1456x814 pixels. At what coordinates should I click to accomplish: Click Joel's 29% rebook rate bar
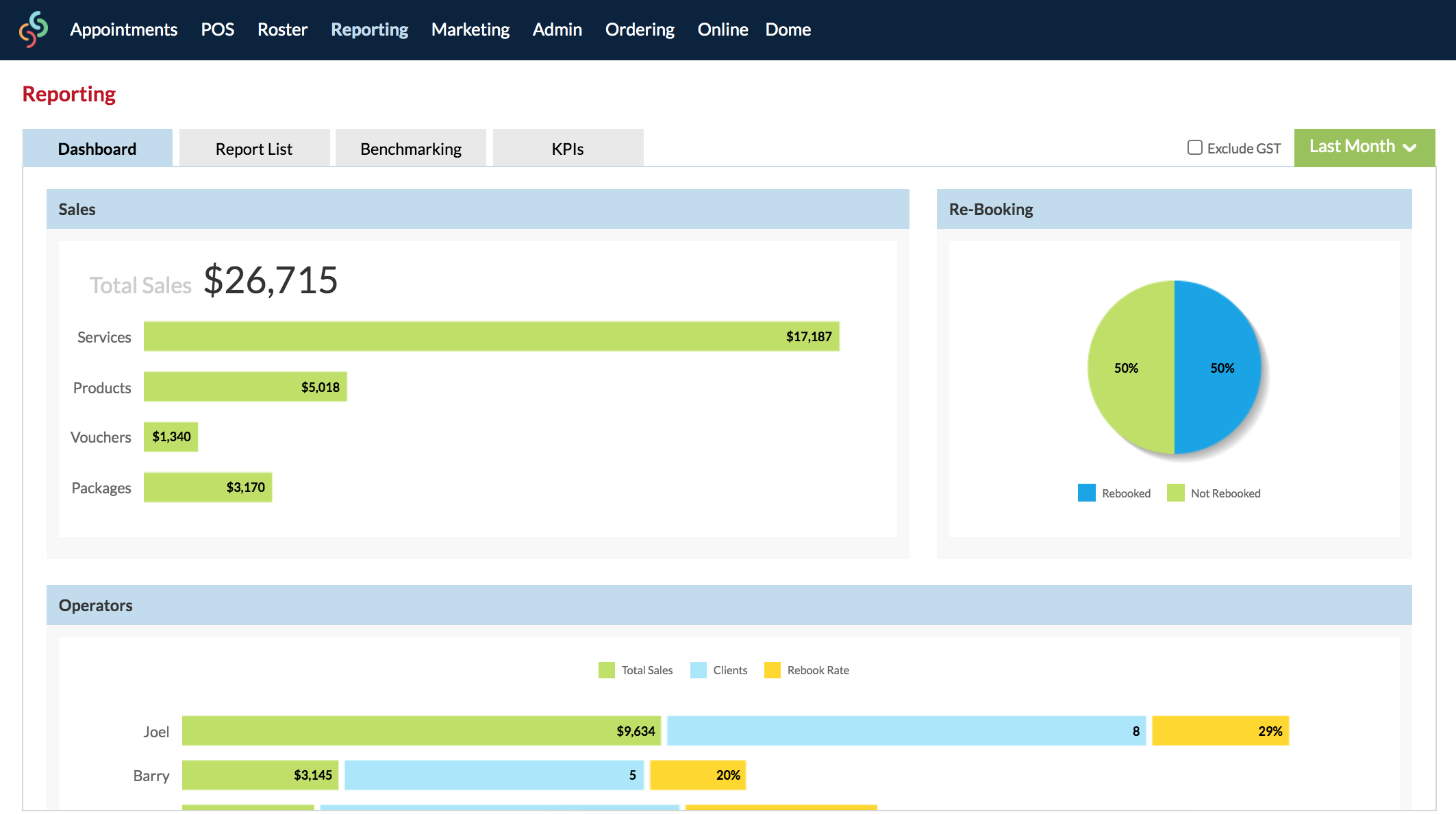coord(1220,731)
